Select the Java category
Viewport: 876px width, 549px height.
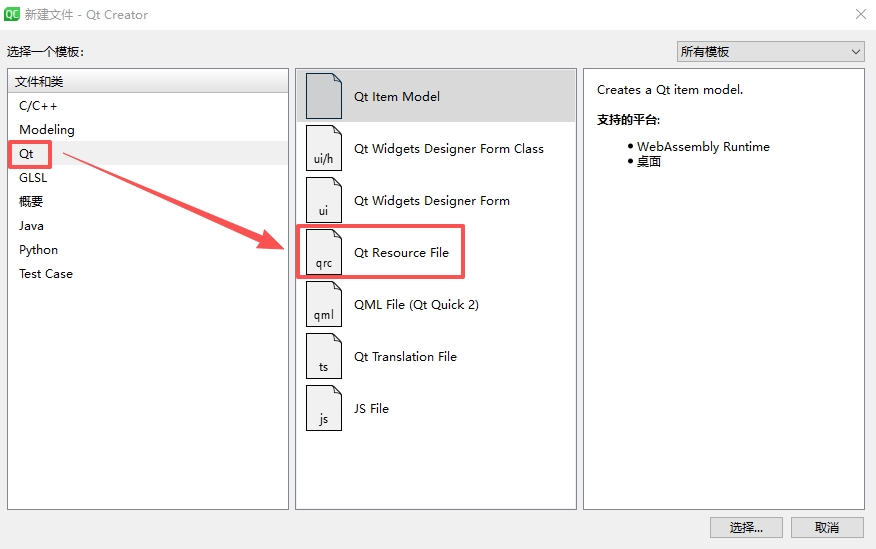click(148, 226)
